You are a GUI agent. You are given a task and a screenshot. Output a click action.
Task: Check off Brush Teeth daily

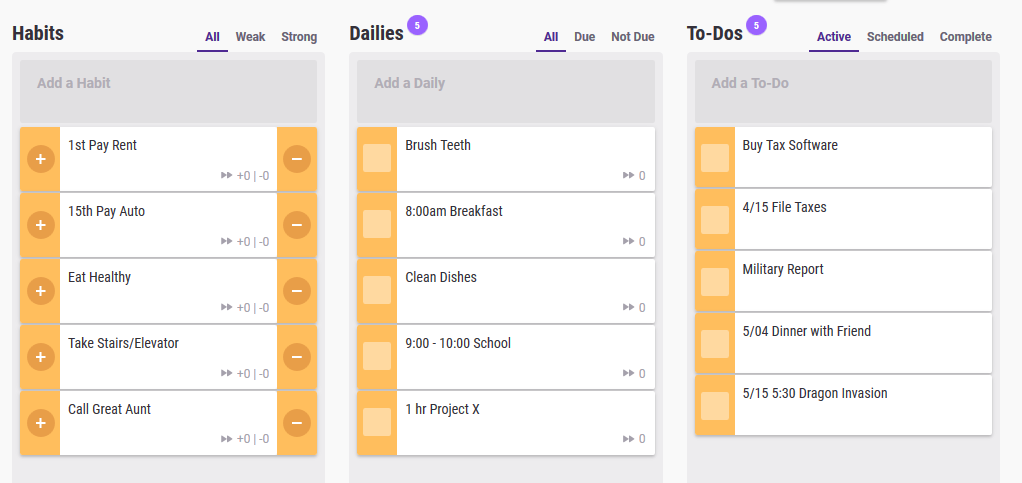pos(377,158)
